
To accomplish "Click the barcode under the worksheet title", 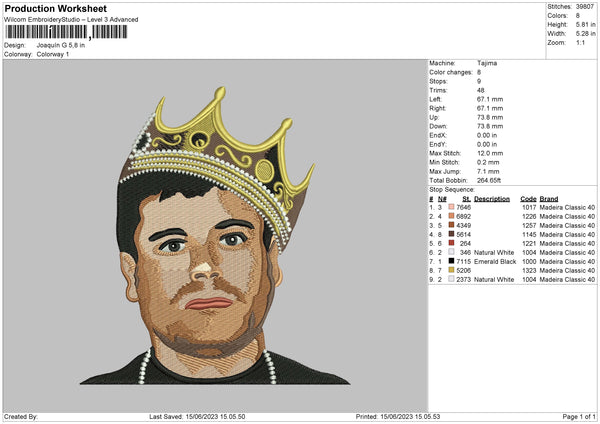I will click(x=66, y=32).
